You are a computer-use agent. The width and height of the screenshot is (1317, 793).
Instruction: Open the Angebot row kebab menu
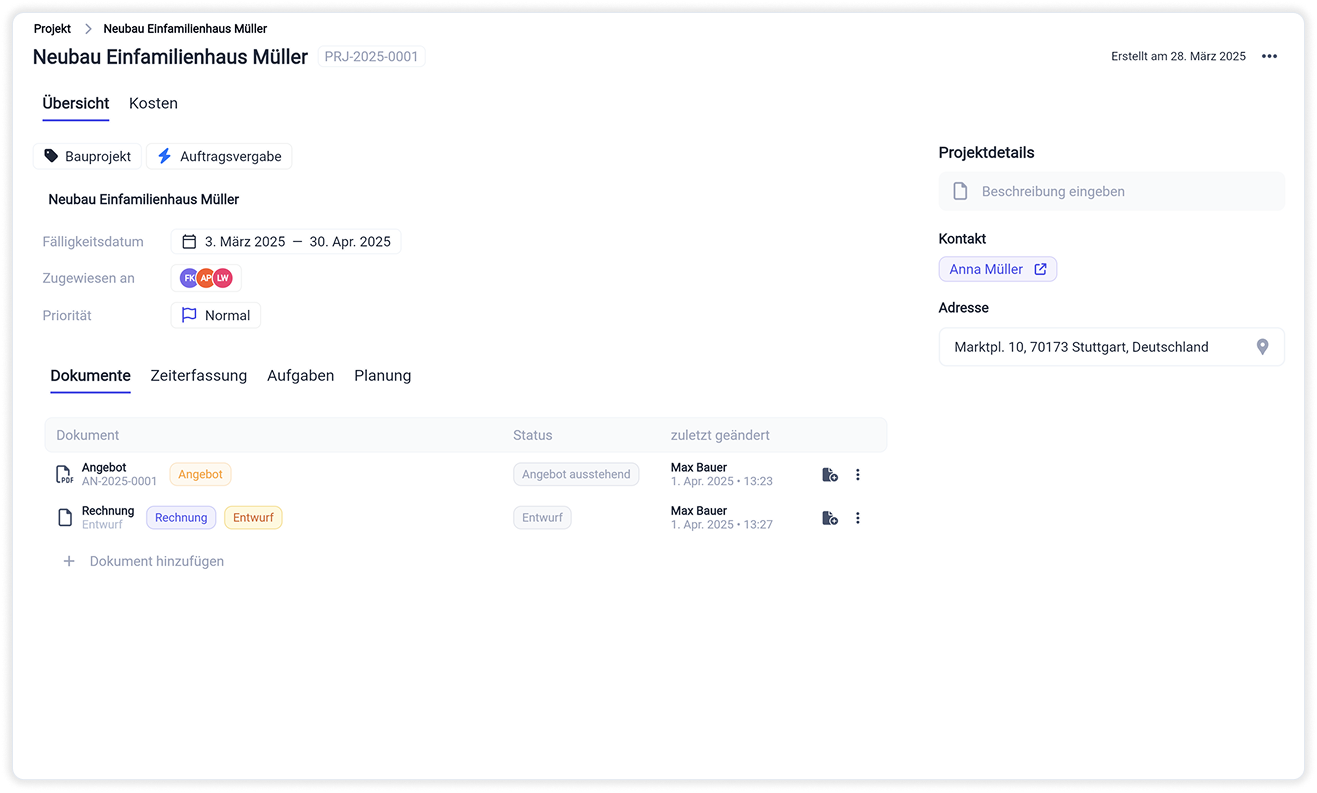(x=858, y=475)
